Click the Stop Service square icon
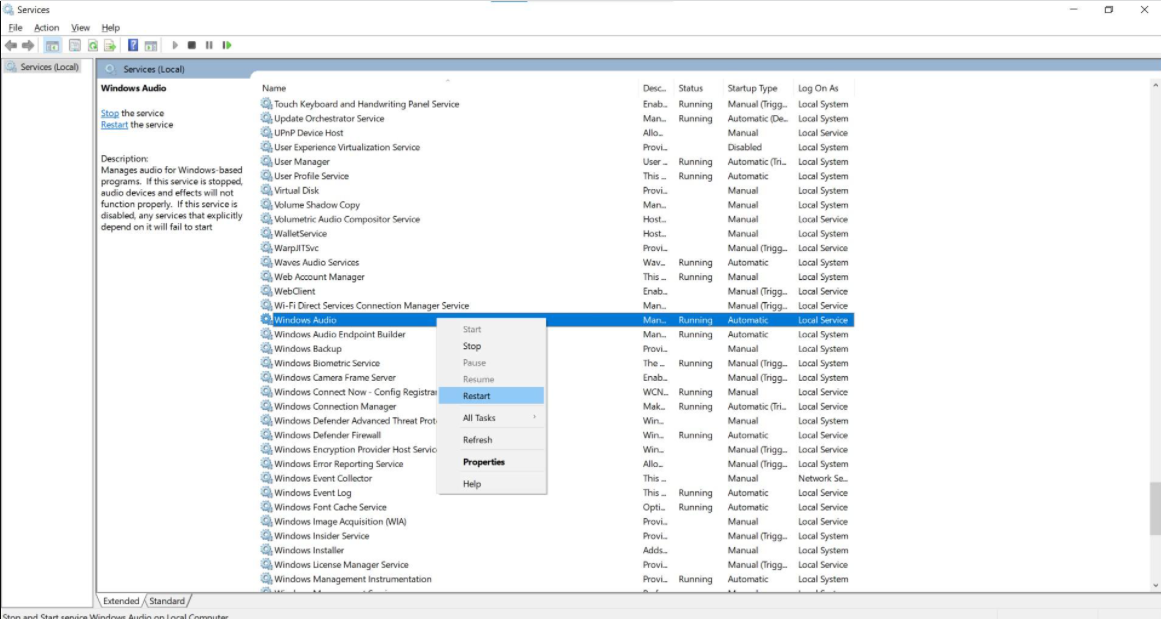1161x619 pixels. [191, 44]
